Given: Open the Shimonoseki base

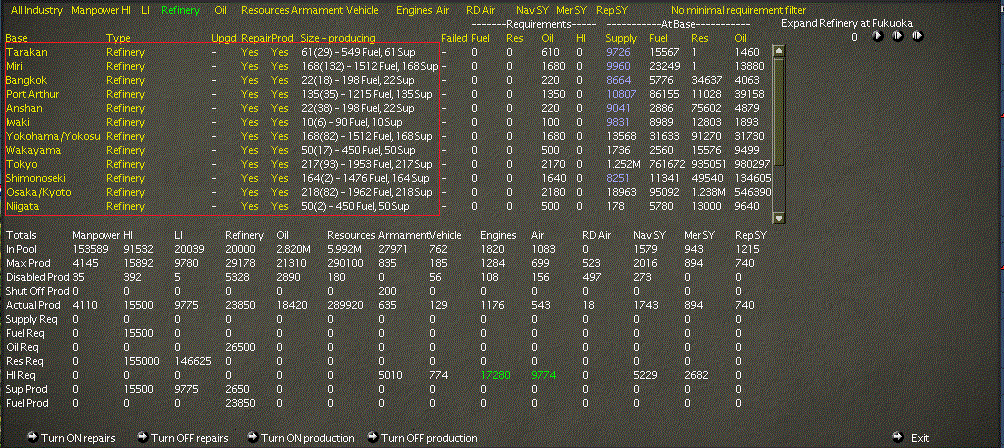Looking at the screenshot, I should click(36, 179).
